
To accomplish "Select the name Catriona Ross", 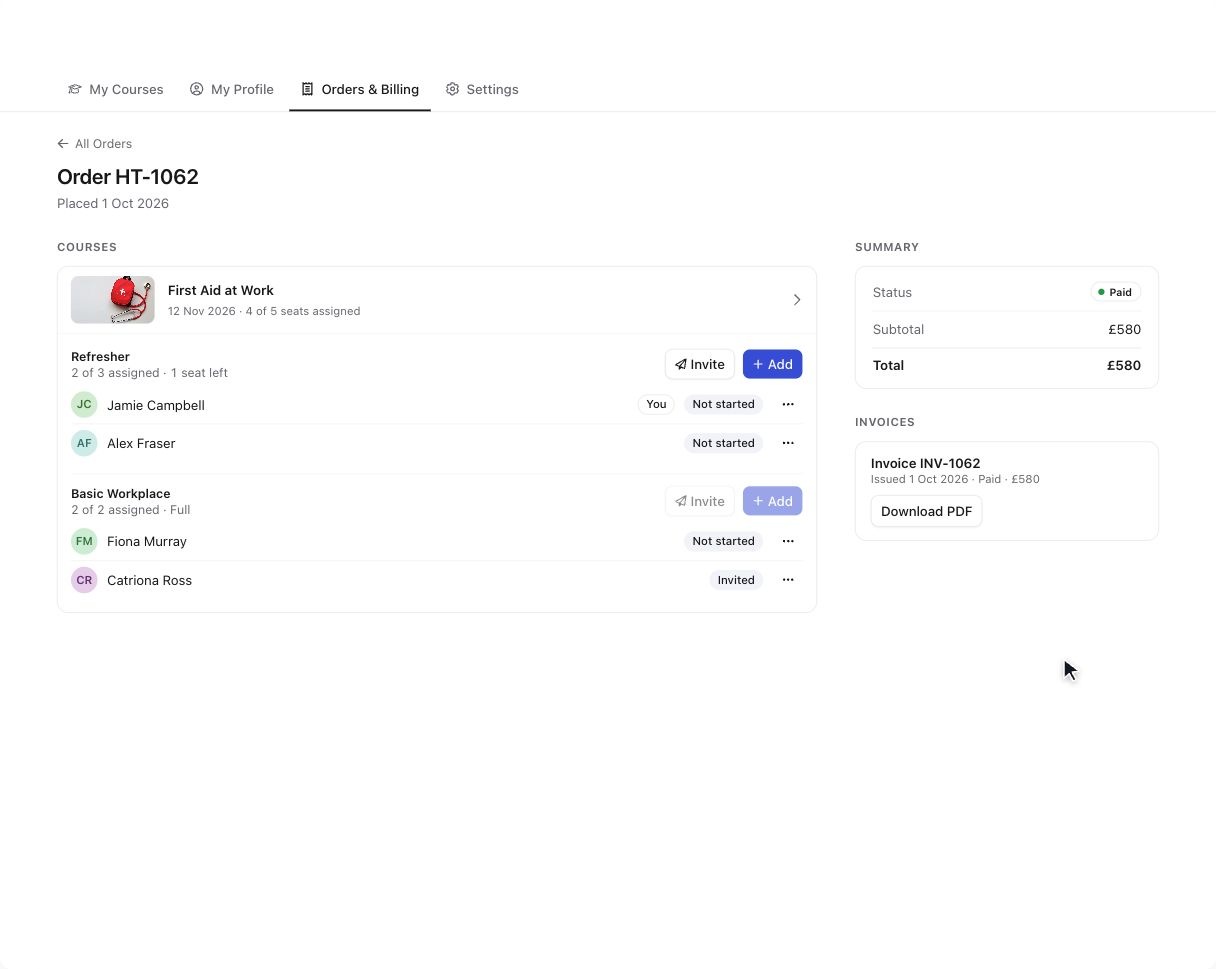I will 149,580.
